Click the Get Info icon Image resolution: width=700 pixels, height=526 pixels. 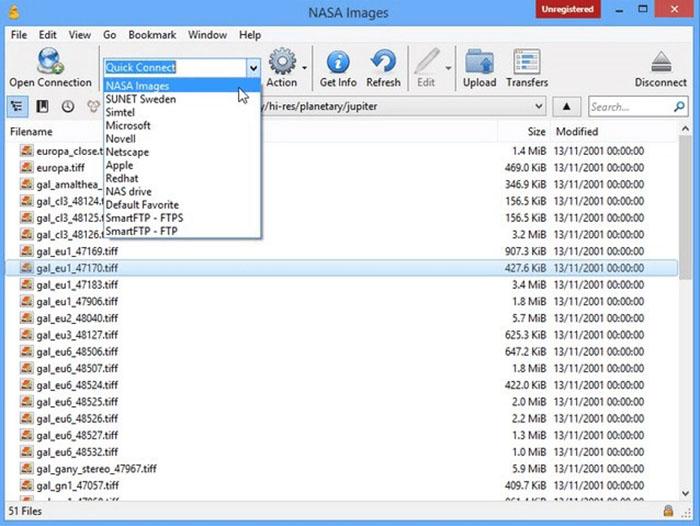point(338,62)
